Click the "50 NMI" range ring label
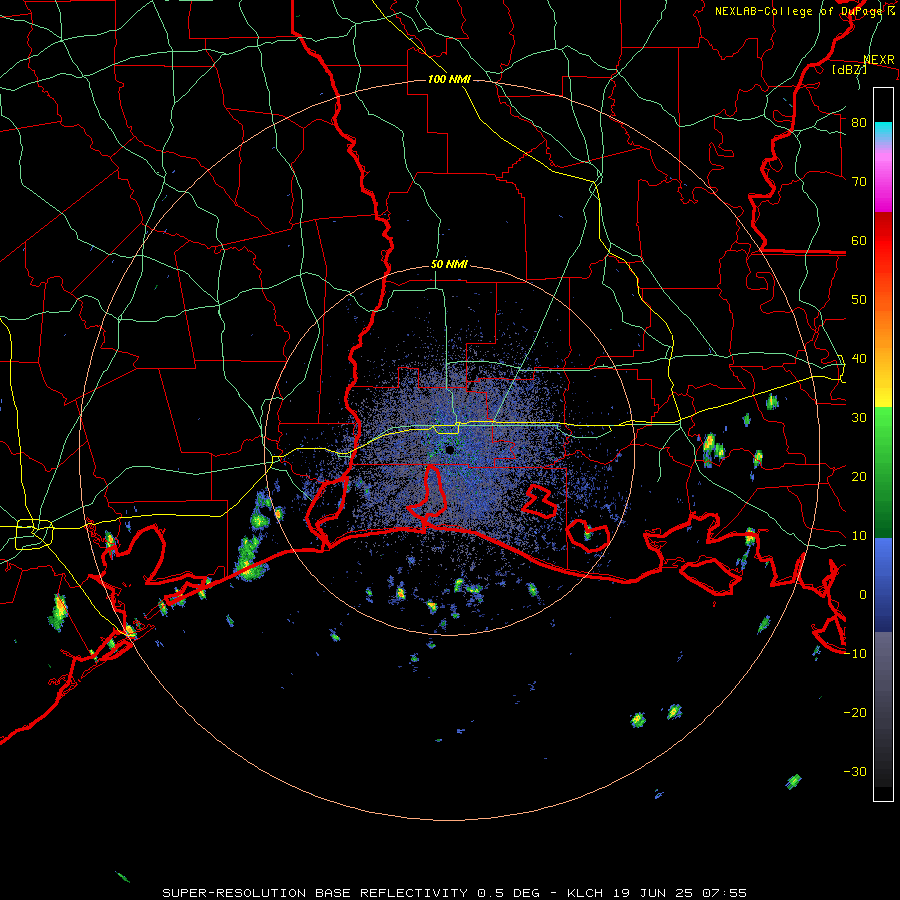The image size is (900, 900). (449, 265)
